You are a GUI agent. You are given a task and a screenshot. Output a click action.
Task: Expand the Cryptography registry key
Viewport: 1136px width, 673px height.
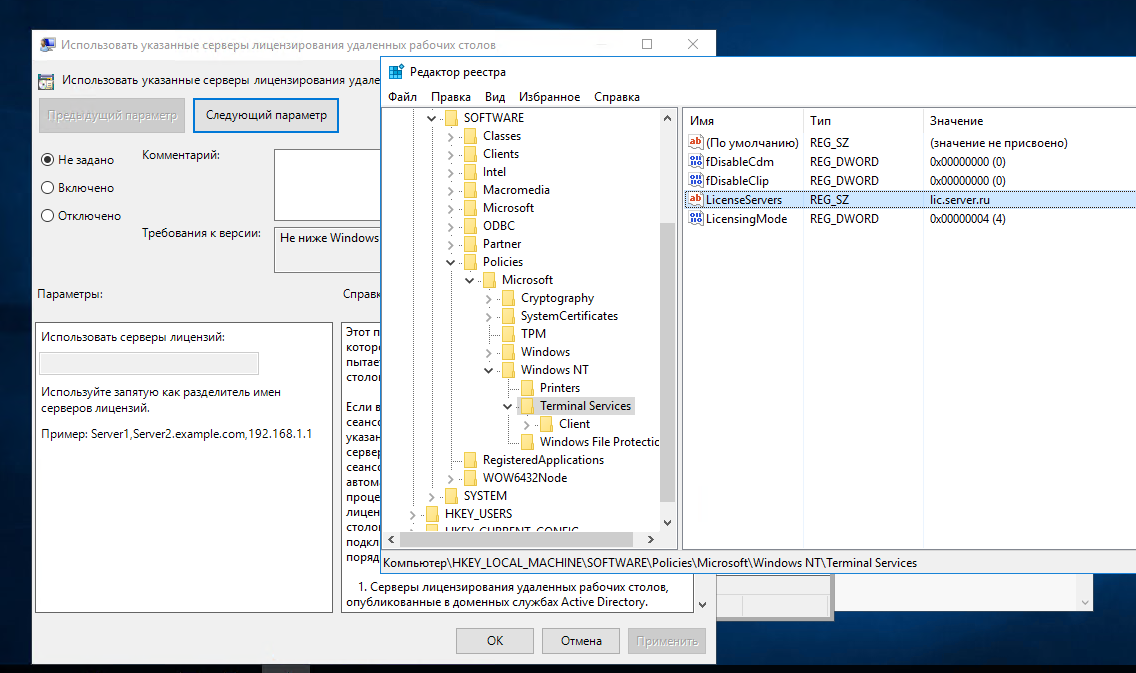pyautogui.click(x=488, y=298)
